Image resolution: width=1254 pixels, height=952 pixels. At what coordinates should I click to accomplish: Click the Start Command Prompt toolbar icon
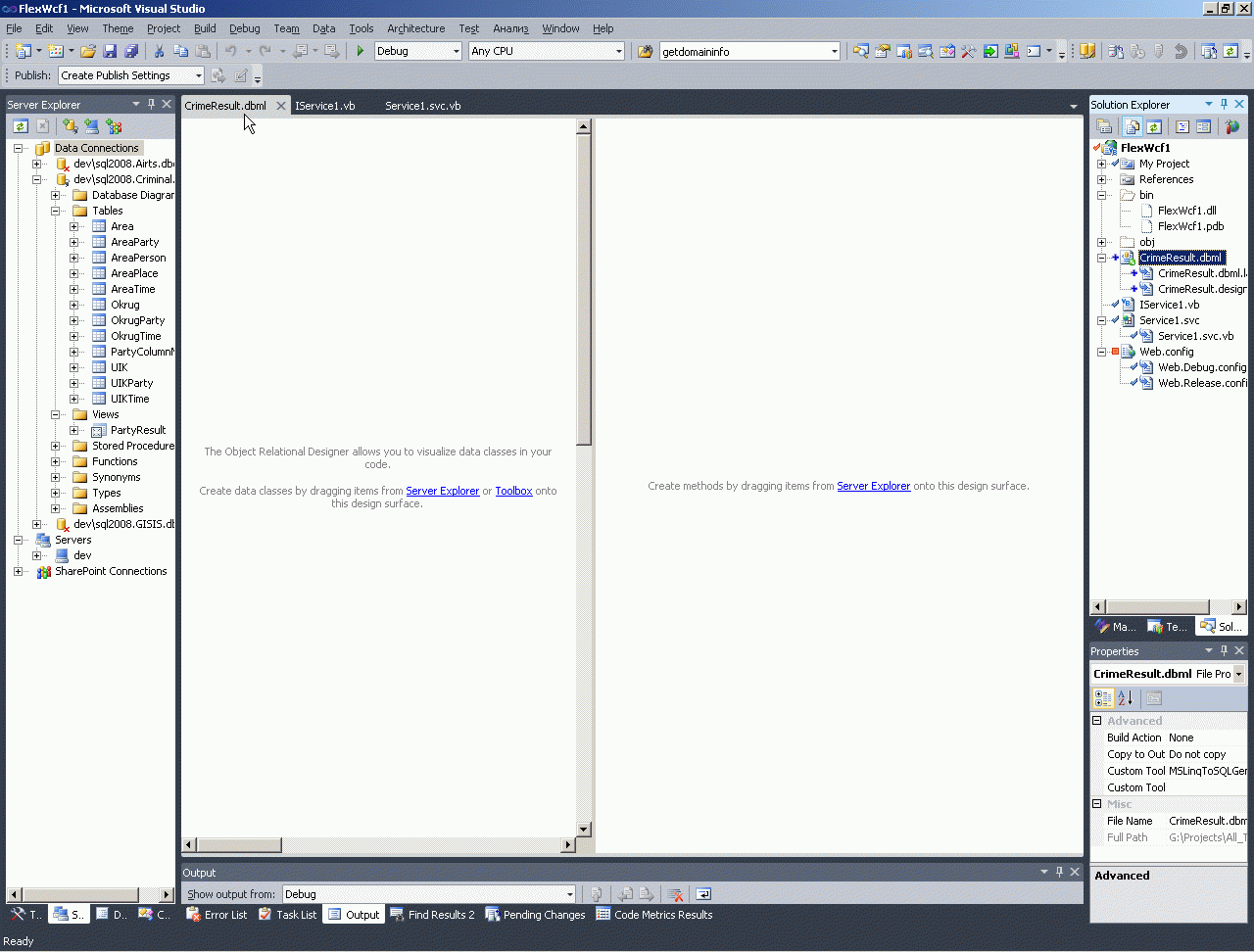[1035, 51]
